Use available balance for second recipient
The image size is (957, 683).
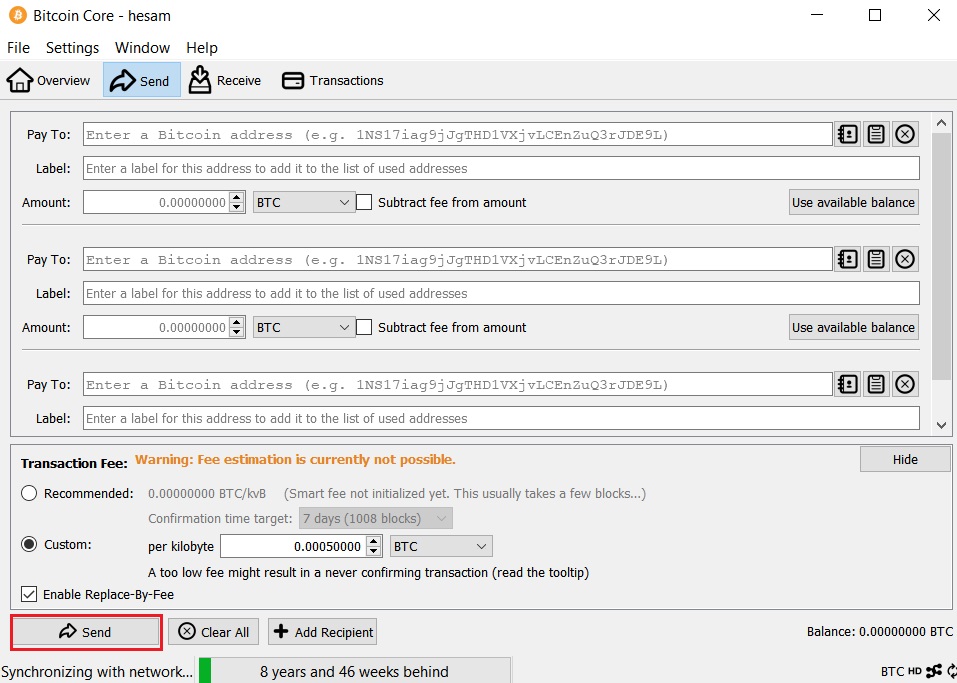tap(853, 328)
